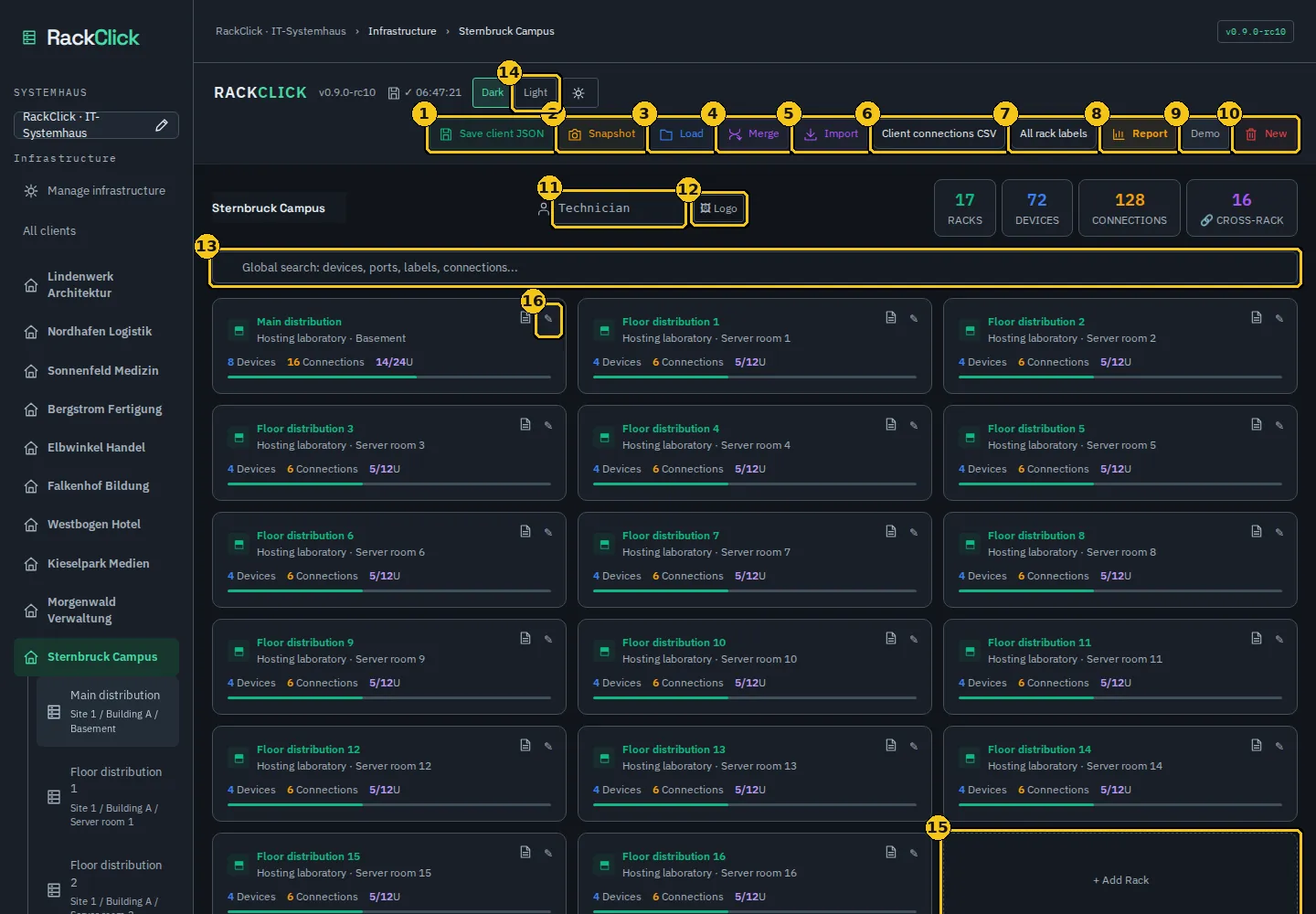Open the Report
The width and height of the screenshot is (1316, 914).
[1140, 134]
